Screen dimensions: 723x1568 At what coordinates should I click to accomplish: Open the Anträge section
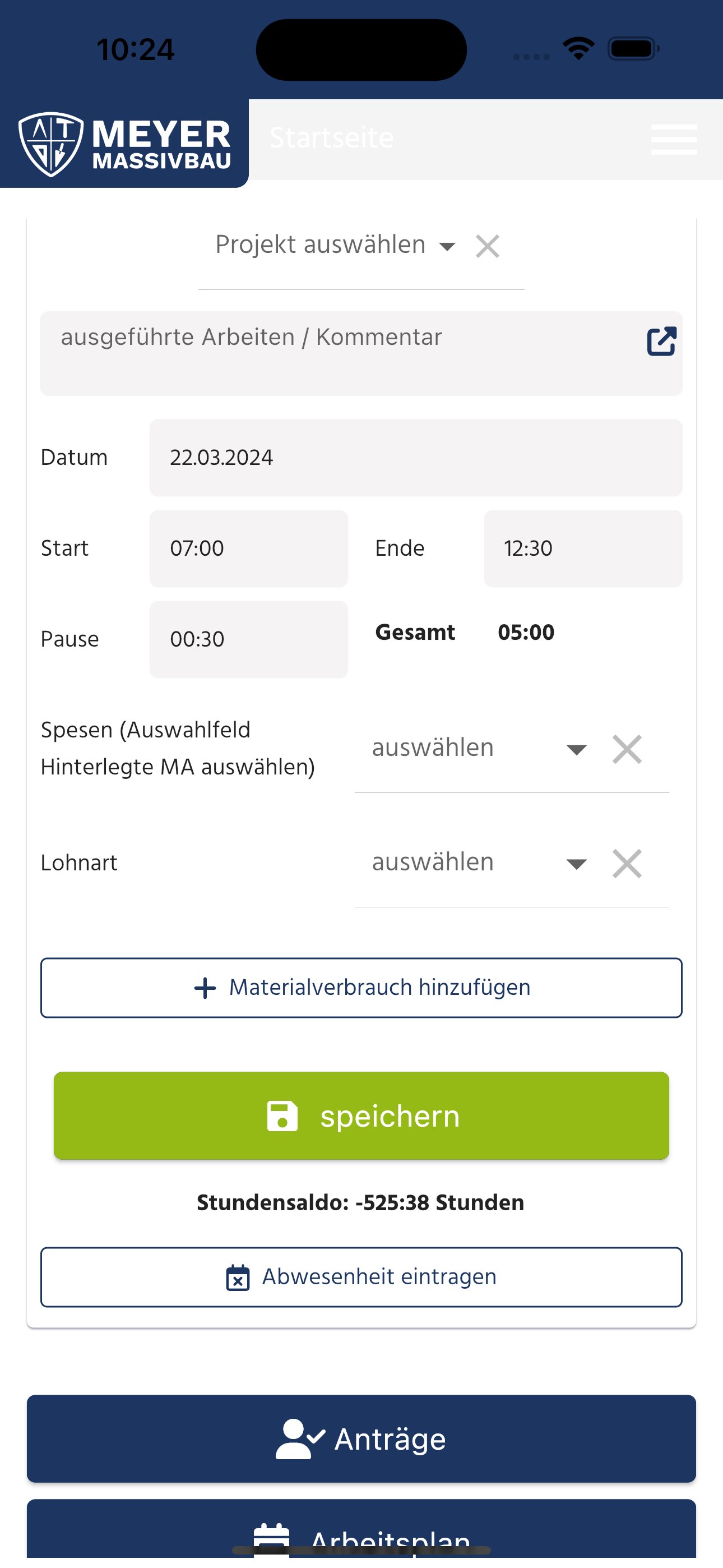pos(361,1438)
